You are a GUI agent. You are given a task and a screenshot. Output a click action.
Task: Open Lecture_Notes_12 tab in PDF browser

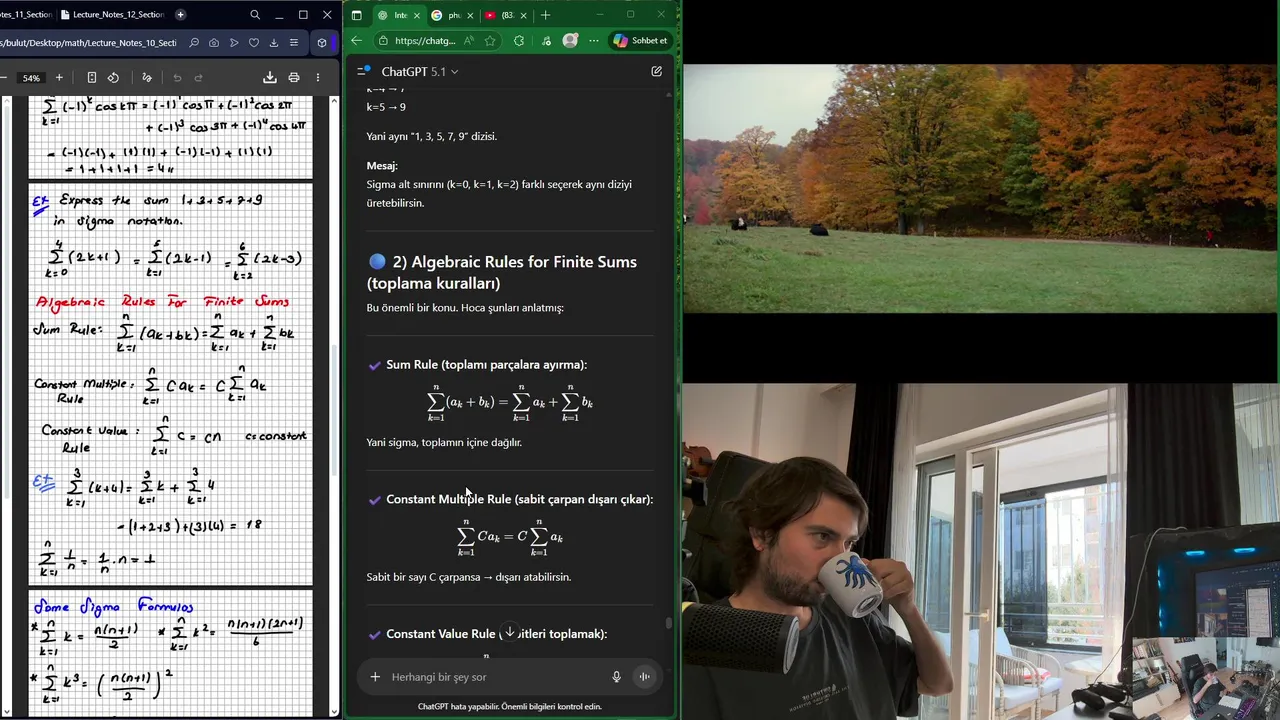[112, 15]
